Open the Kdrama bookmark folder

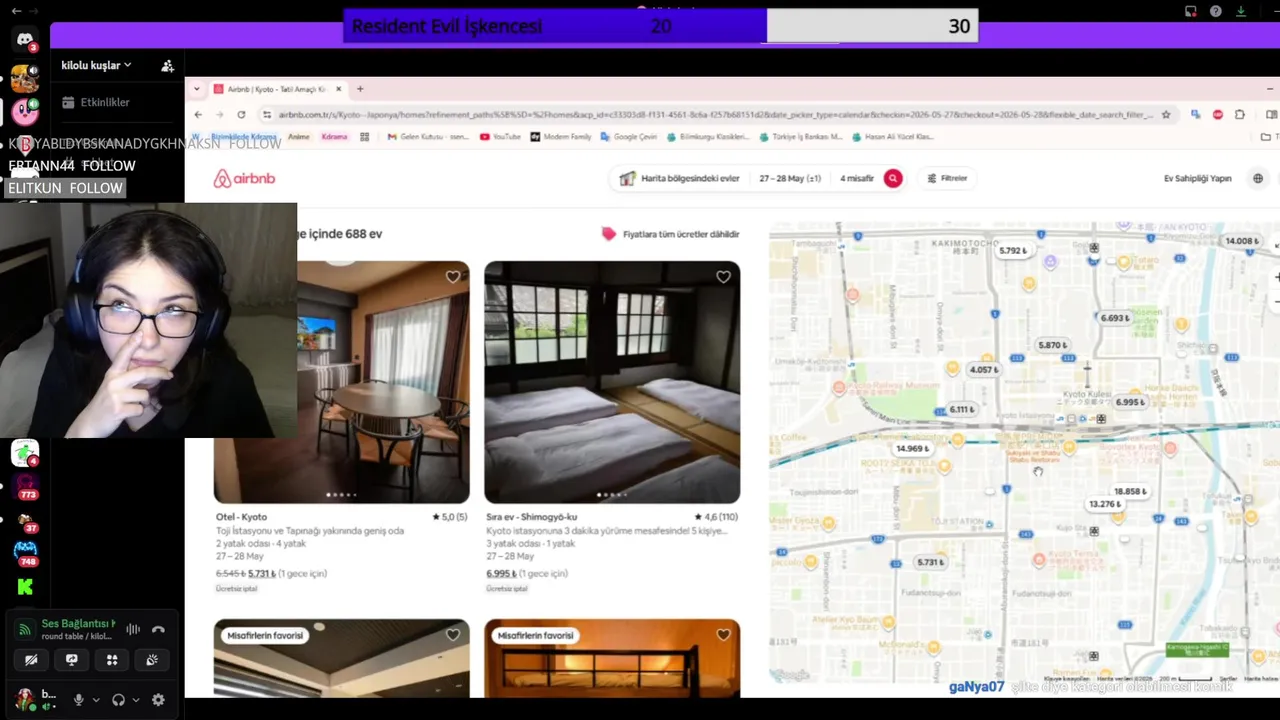pyautogui.click(x=334, y=137)
